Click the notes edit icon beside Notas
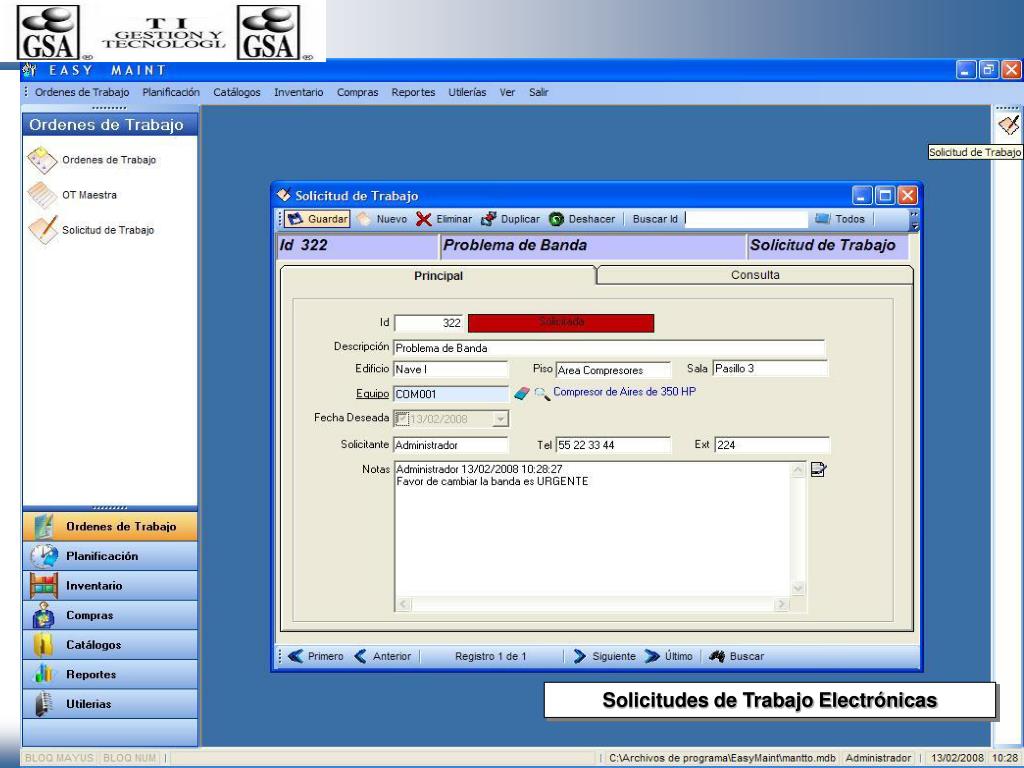This screenshot has width=1024, height=768. pos(818,470)
